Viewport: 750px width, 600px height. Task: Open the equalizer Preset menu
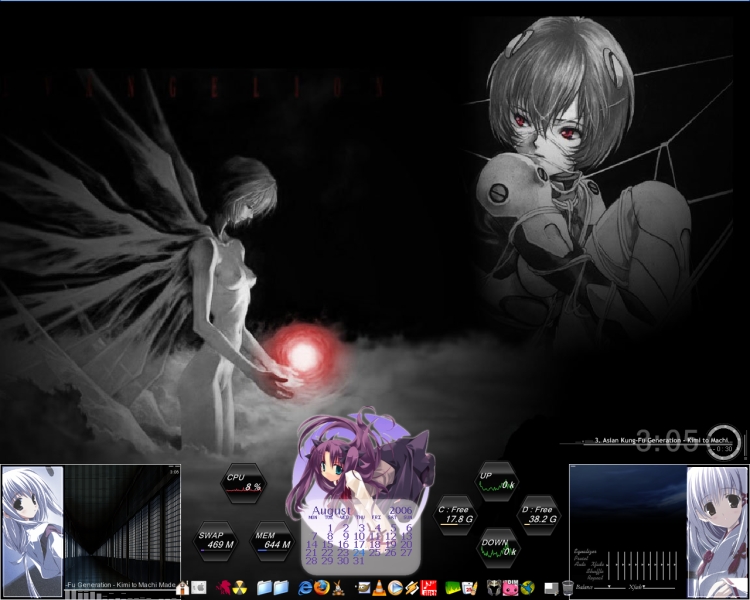(x=581, y=558)
